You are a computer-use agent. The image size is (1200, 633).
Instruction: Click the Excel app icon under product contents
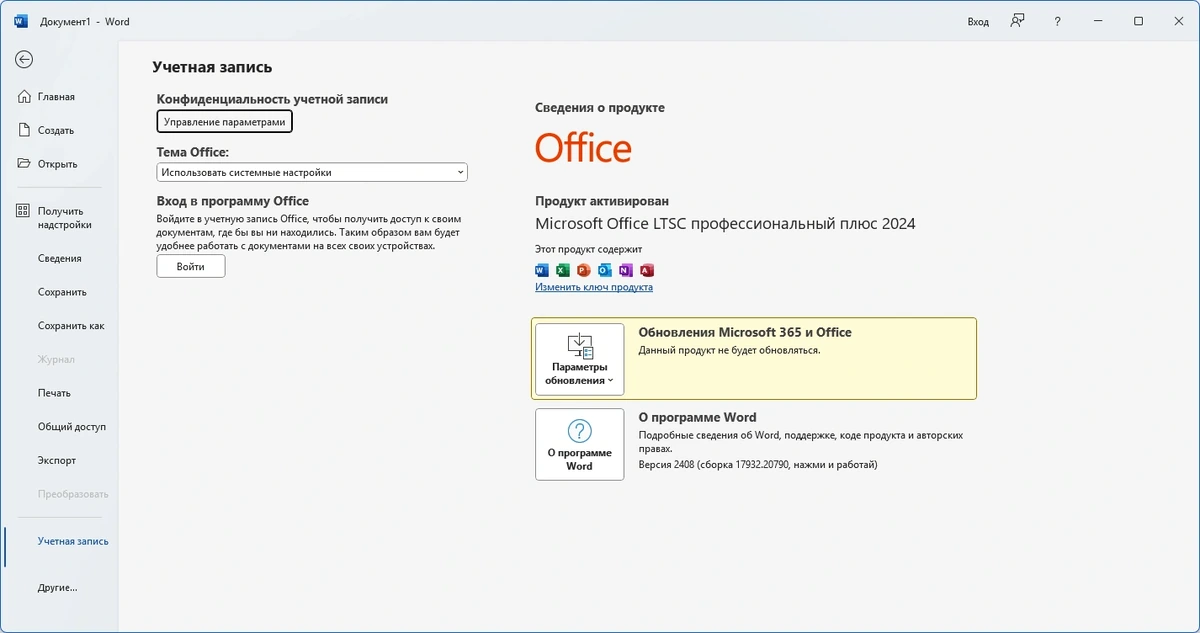coord(563,270)
